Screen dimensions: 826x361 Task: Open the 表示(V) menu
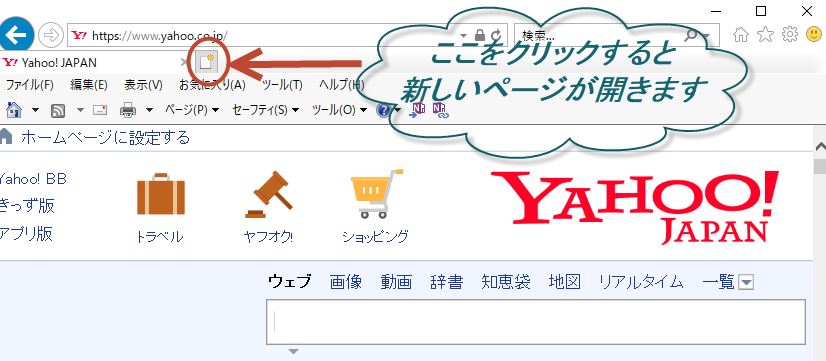tap(143, 84)
